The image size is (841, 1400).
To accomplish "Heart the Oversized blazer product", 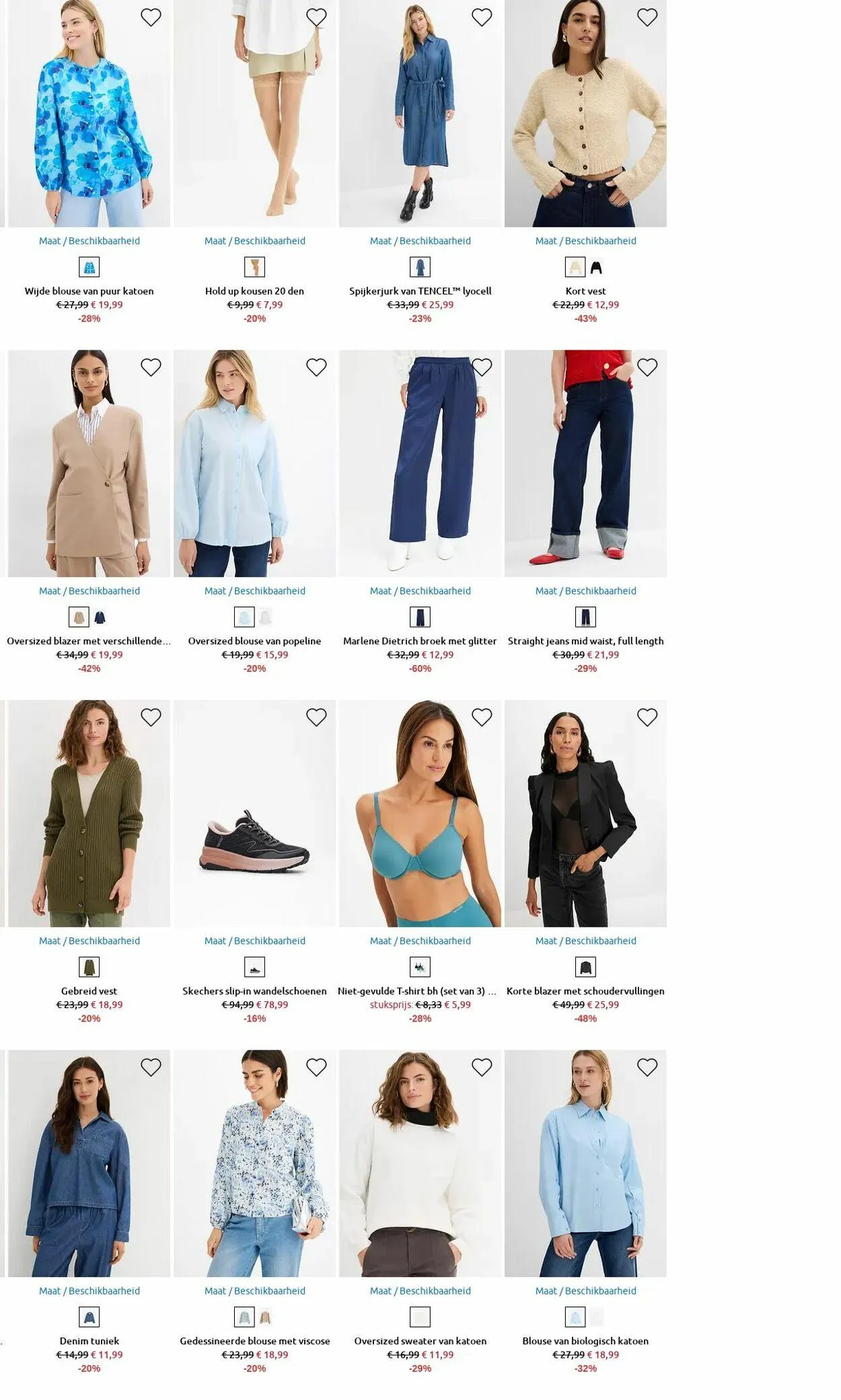I will (151, 367).
